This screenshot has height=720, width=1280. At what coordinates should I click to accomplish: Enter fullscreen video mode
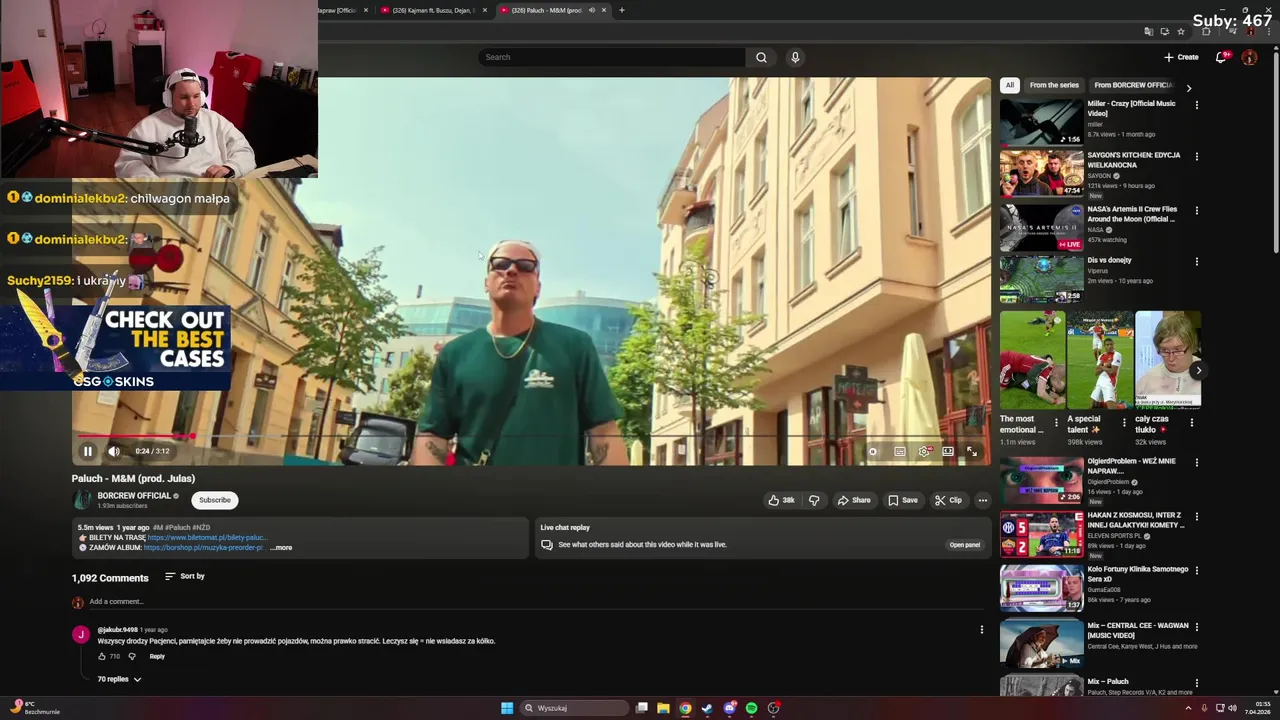coord(971,452)
